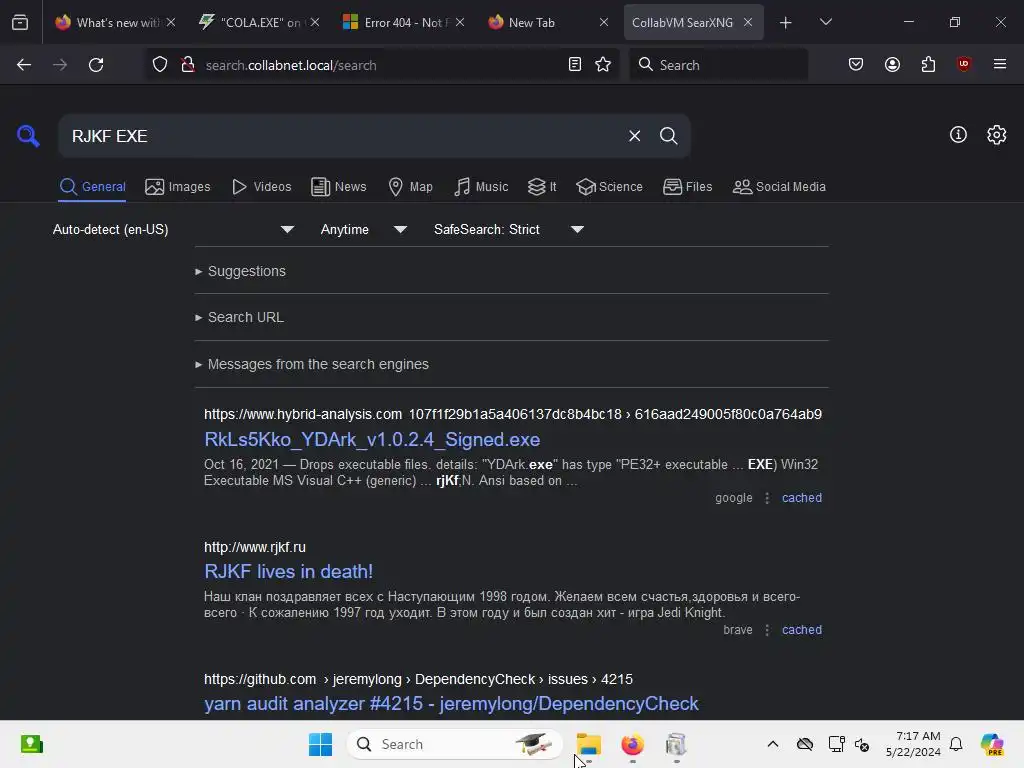Show insecure connection lock info

coord(188,65)
